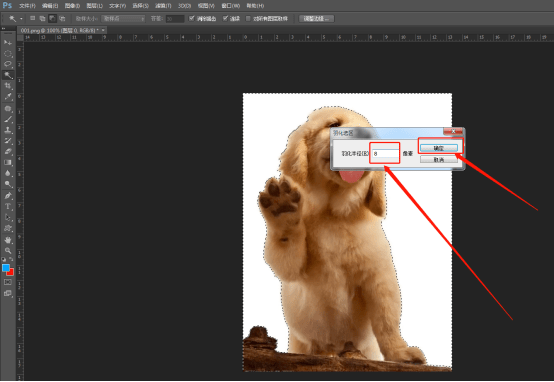Viewport: 554px width, 382px height.
Task: Open the 文件(F) menu
Action: [27, 6]
